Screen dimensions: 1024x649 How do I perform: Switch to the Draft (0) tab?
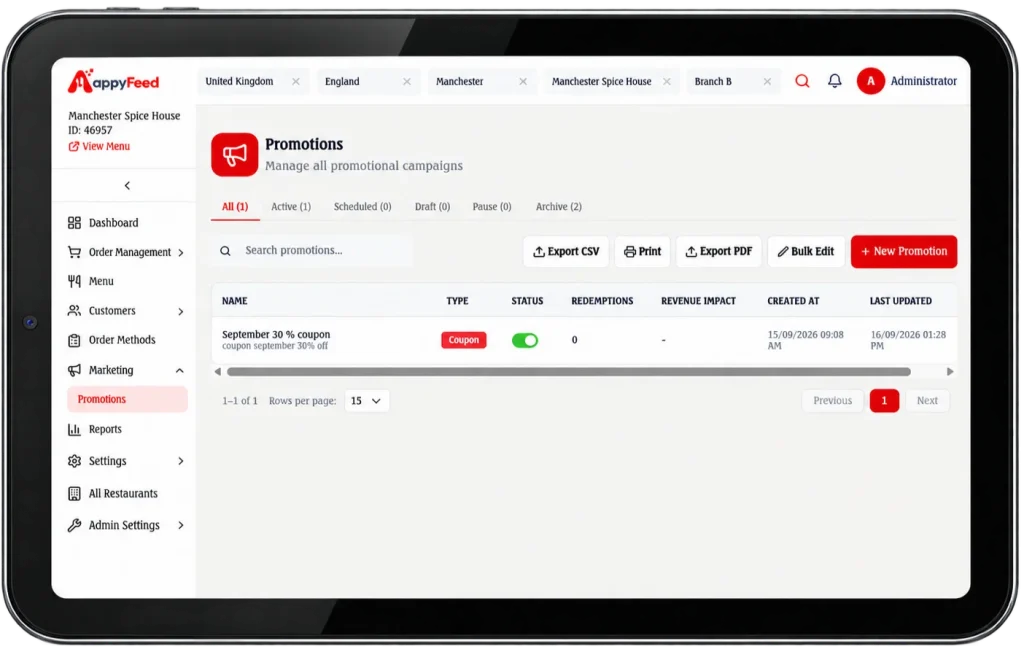coord(432,207)
